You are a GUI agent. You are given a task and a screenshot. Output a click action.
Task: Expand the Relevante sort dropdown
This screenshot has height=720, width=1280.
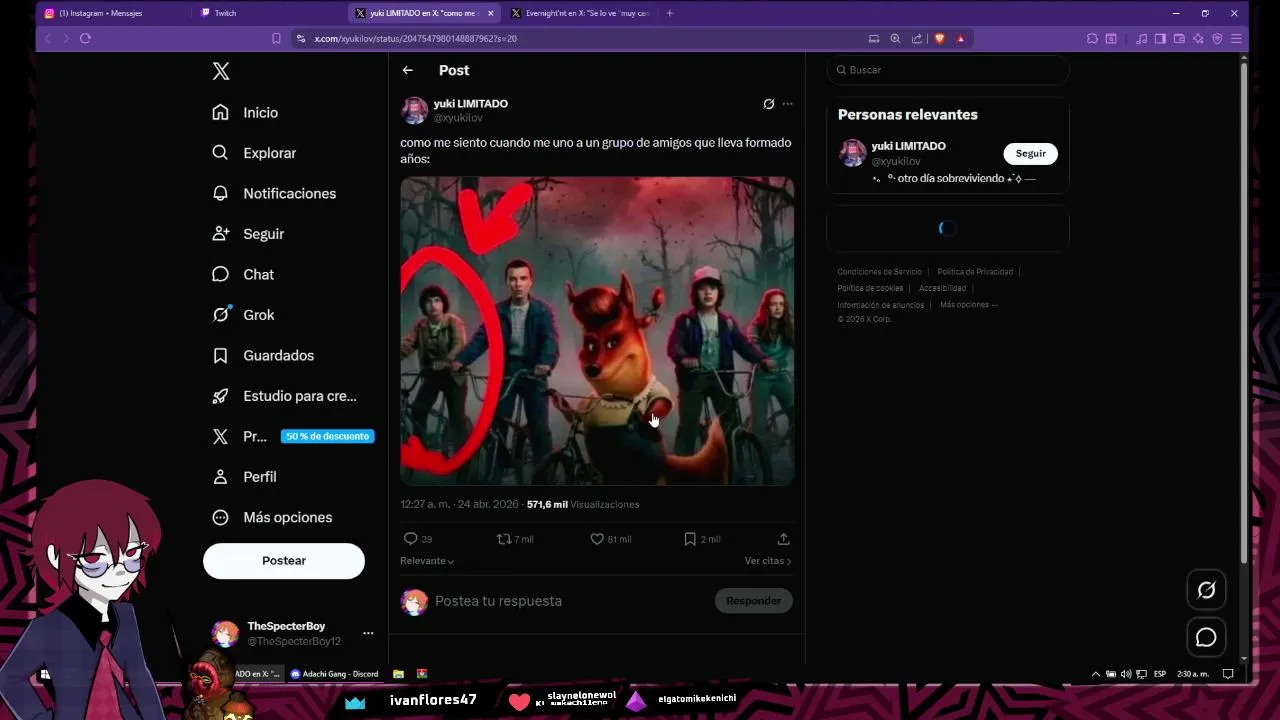[427, 561]
